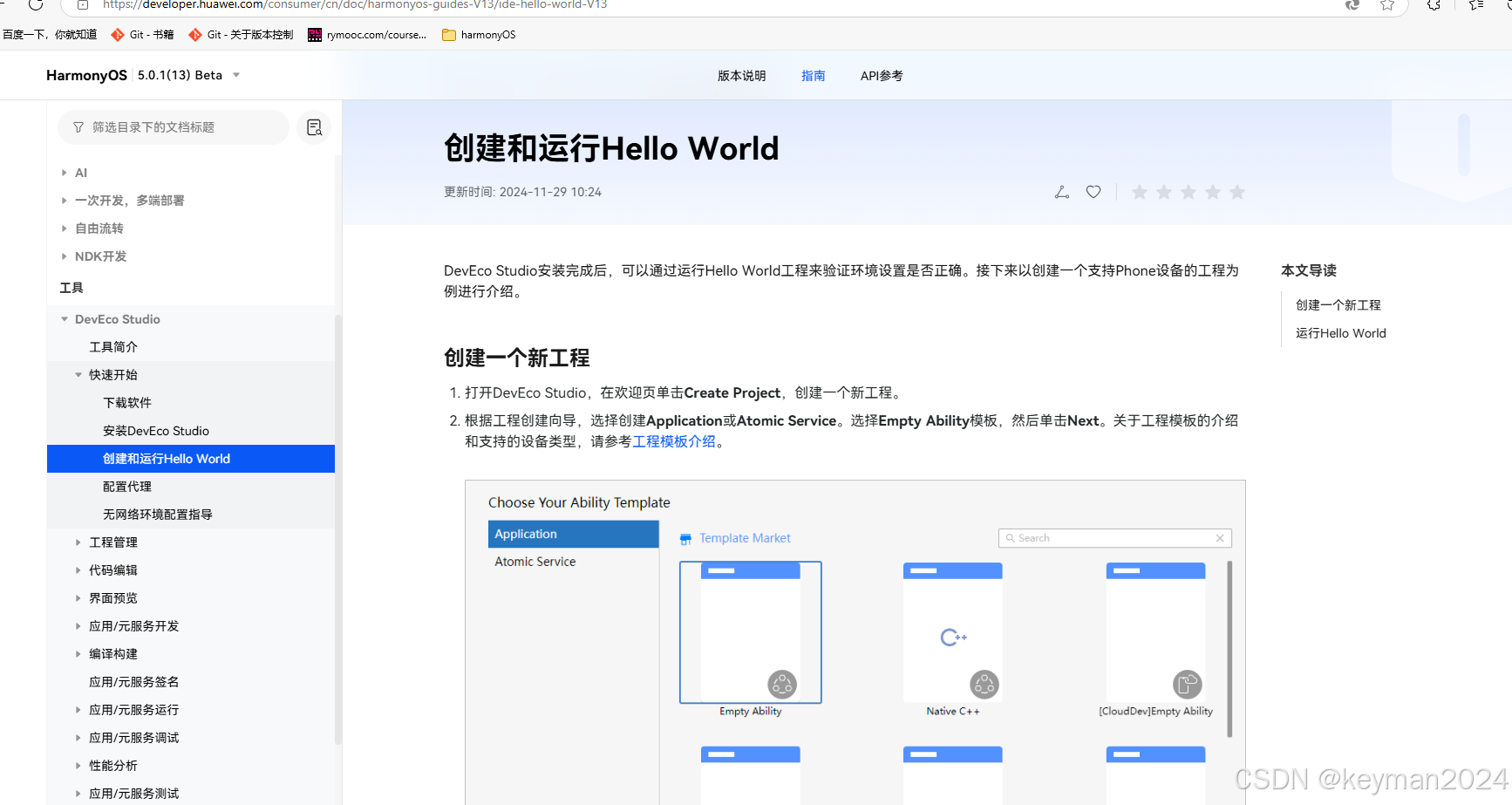Collapse the DevEco Studio node
The height and width of the screenshot is (805, 1512).
click(x=64, y=319)
